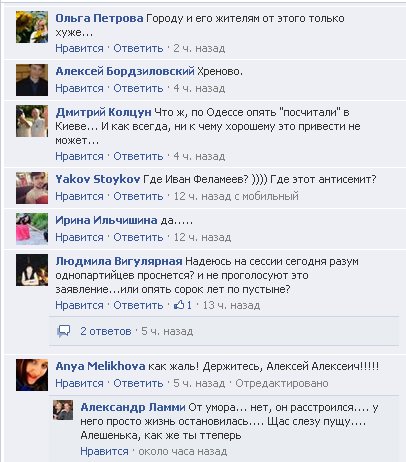406x462 pixels.
Task: Open Дмитрий Колцун's profile name link
Action: pyautogui.click(x=103, y=112)
